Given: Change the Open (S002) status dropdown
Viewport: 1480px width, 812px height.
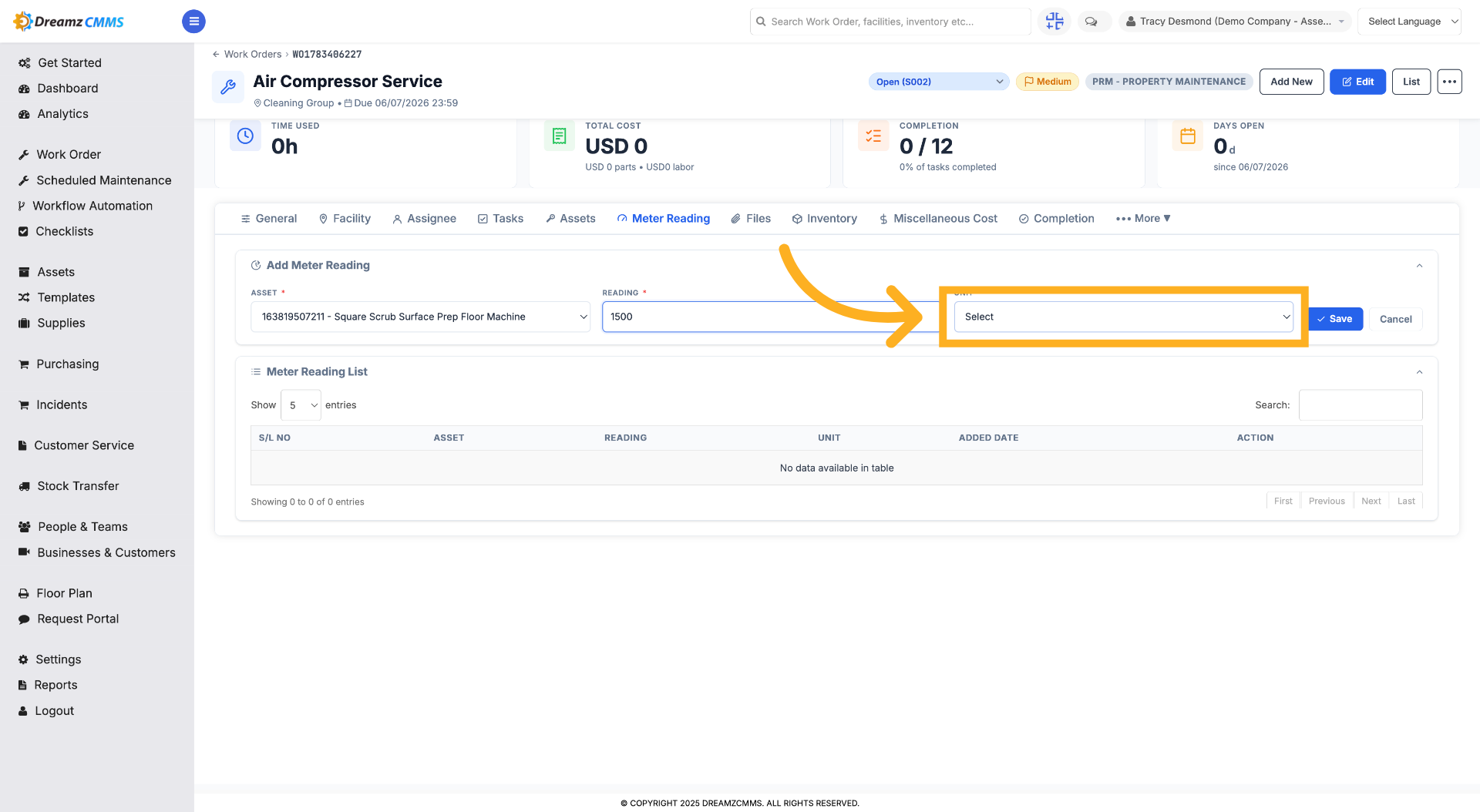Looking at the screenshot, I should tap(939, 82).
